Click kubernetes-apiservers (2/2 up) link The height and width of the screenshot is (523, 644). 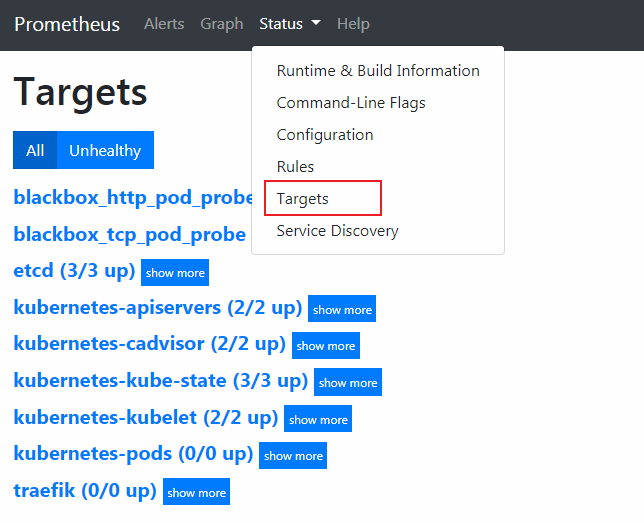click(x=158, y=307)
